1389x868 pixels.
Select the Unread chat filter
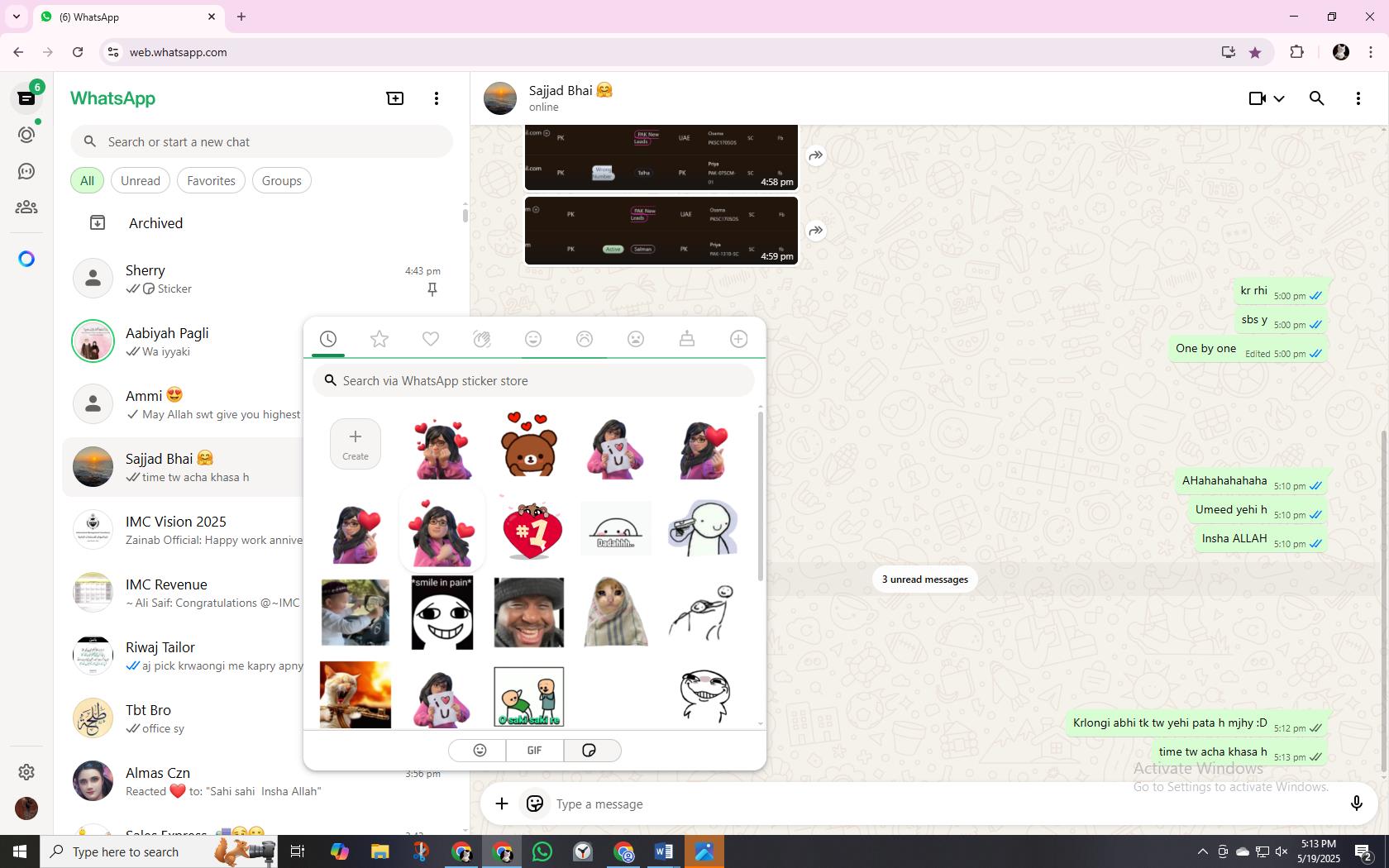[x=141, y=180]
